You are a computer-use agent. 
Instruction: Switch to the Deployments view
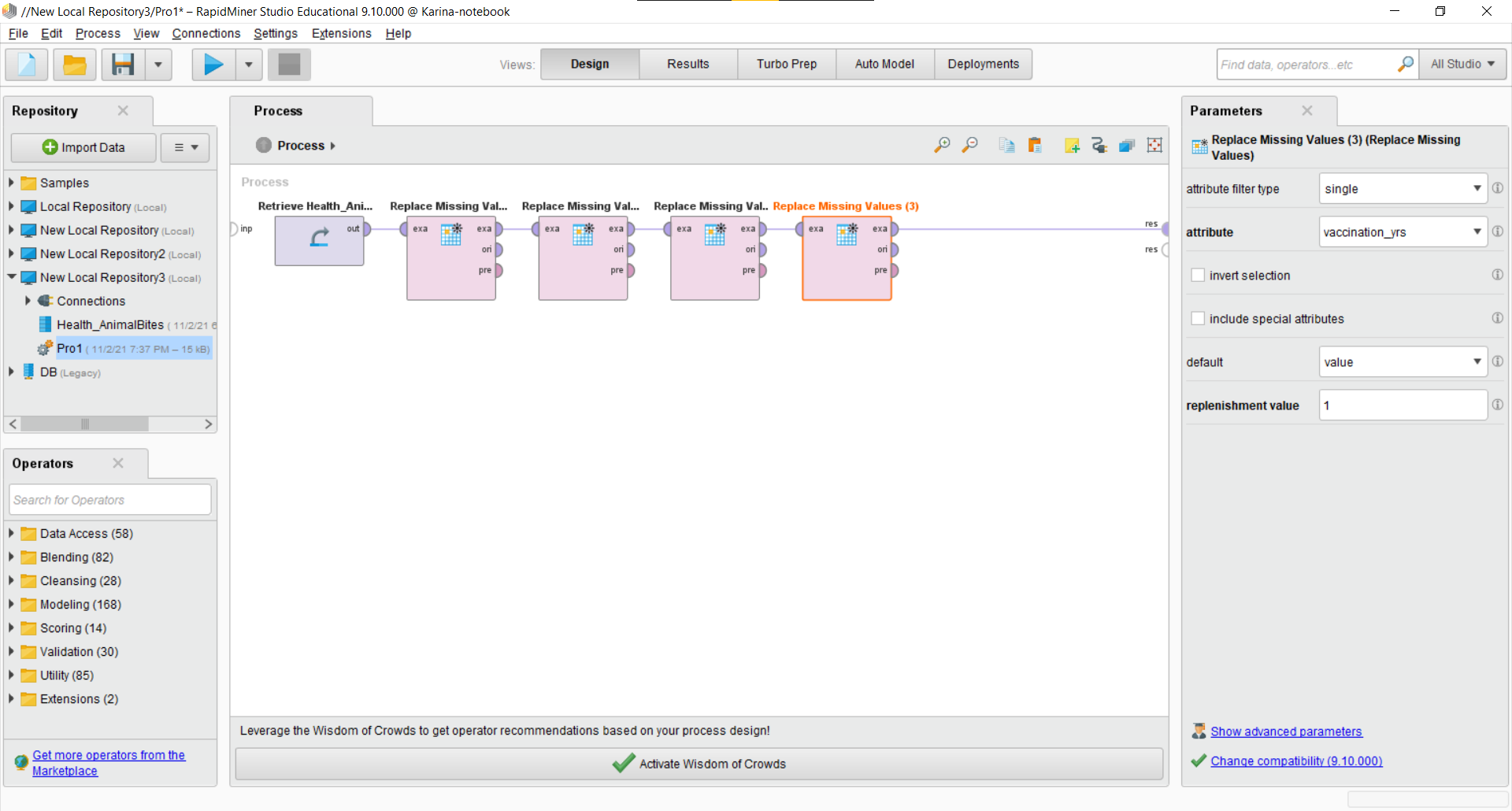click(983, 64)
